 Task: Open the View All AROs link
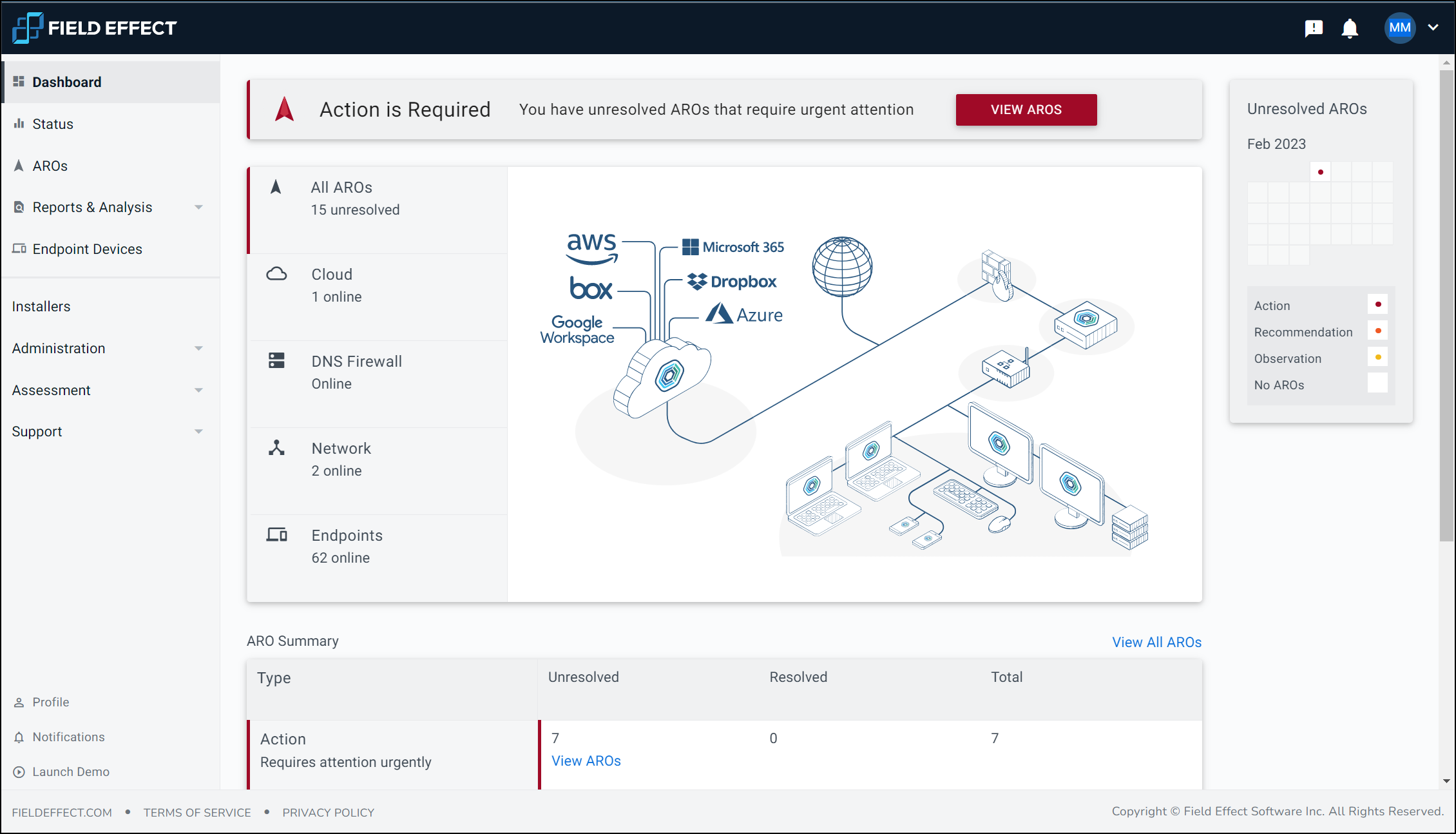click(x=1156, y=642)
